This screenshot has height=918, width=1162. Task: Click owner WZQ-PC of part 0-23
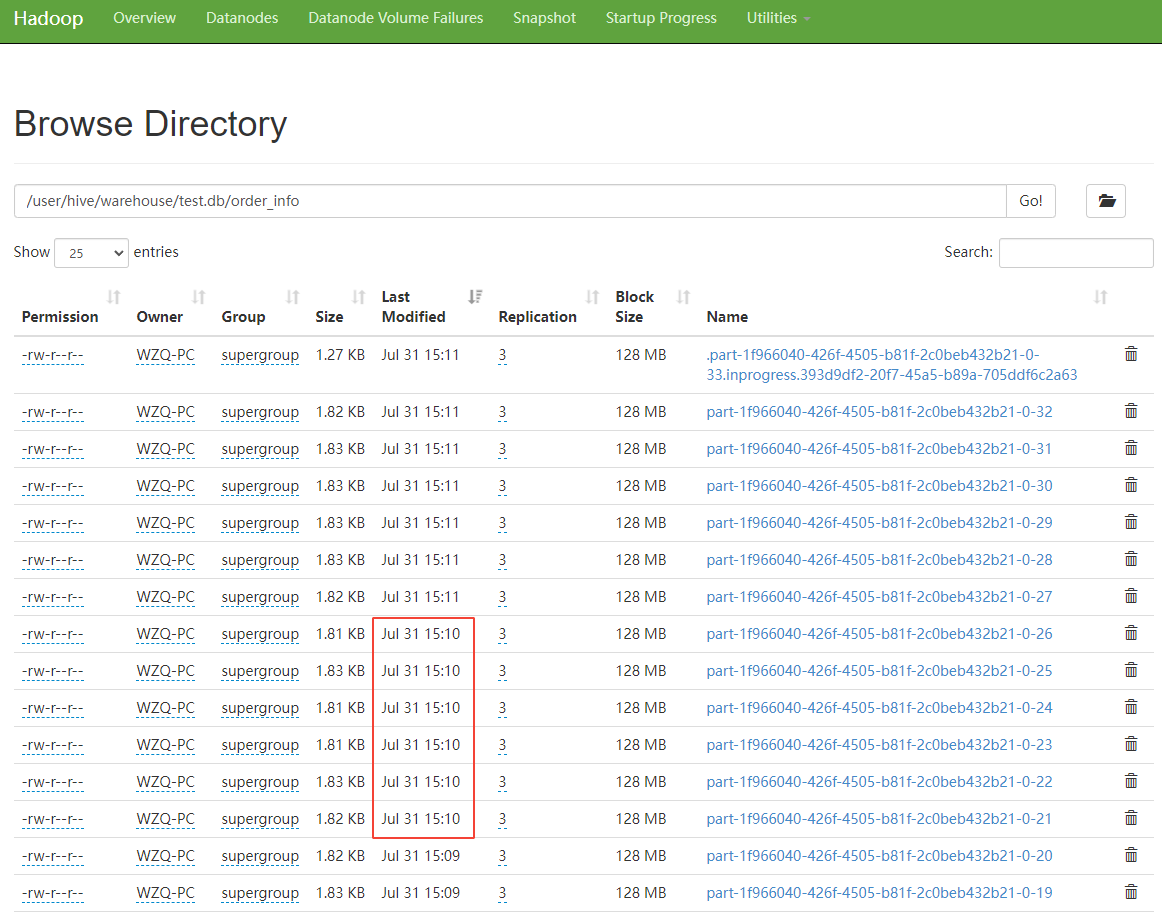coord(165,745)
